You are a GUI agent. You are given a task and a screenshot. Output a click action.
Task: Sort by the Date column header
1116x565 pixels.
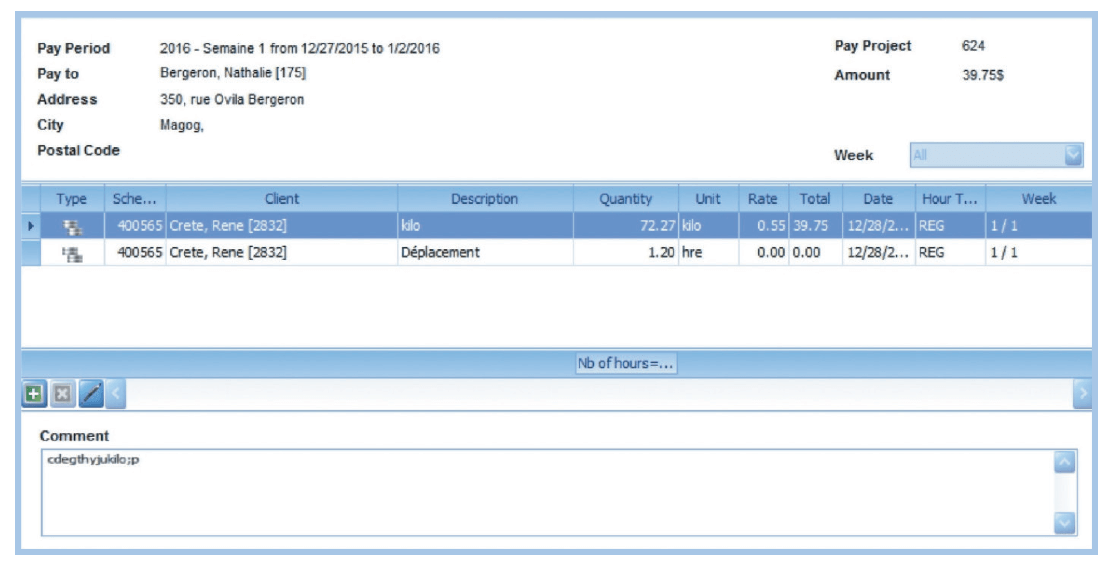pyautogui.click(x=878, y=199)
